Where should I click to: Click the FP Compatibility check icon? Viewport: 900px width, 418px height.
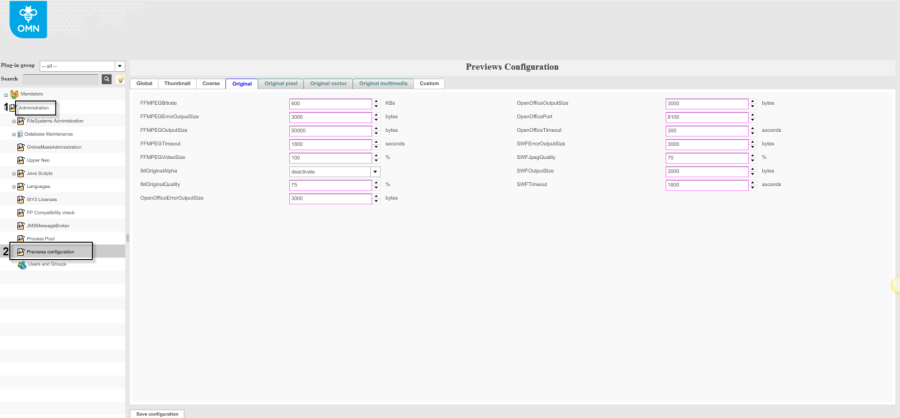21,213
